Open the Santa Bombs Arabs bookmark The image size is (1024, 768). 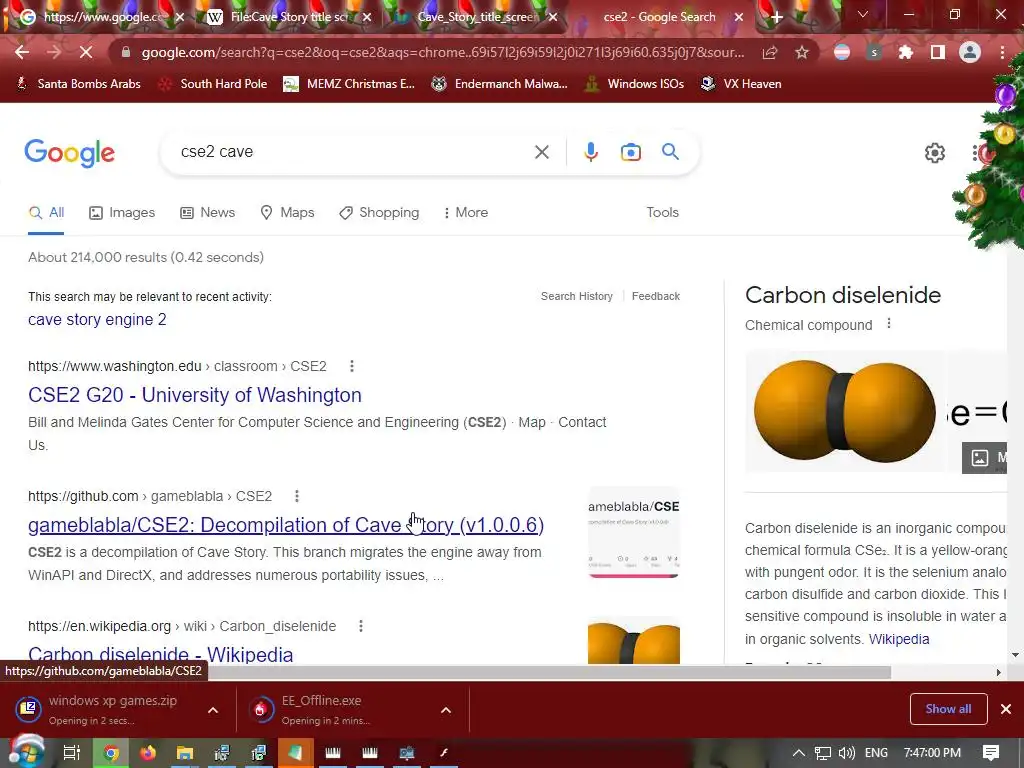[x=78, y=84]
